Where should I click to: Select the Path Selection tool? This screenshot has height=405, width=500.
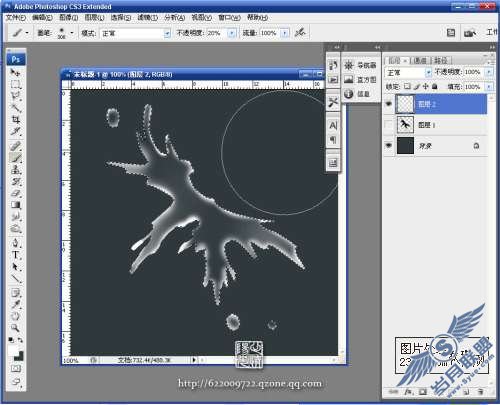click(15, 267)
